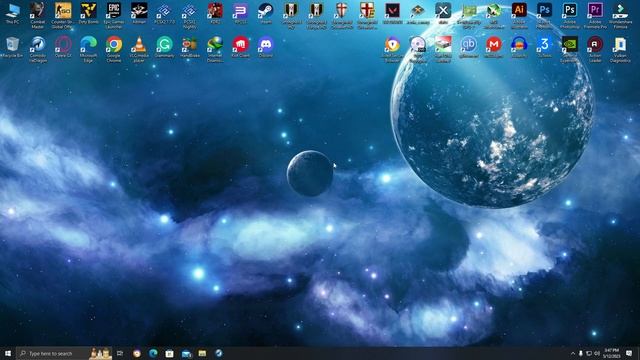Image resolution: width=640 pixels, height=360 pixels.
Task: Select the Adobe Illustrator shortcut
Action: [x=519, y=16]
